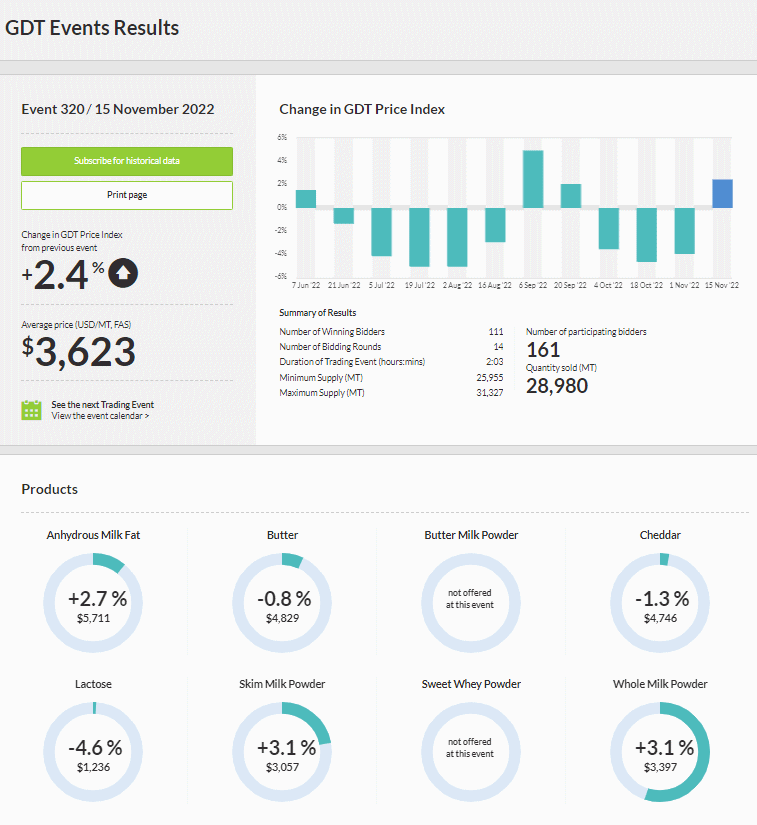This screenshot has height=825, width=757.
Task: Click the trading duration value 2:03
Action: [x=494, y=362]
